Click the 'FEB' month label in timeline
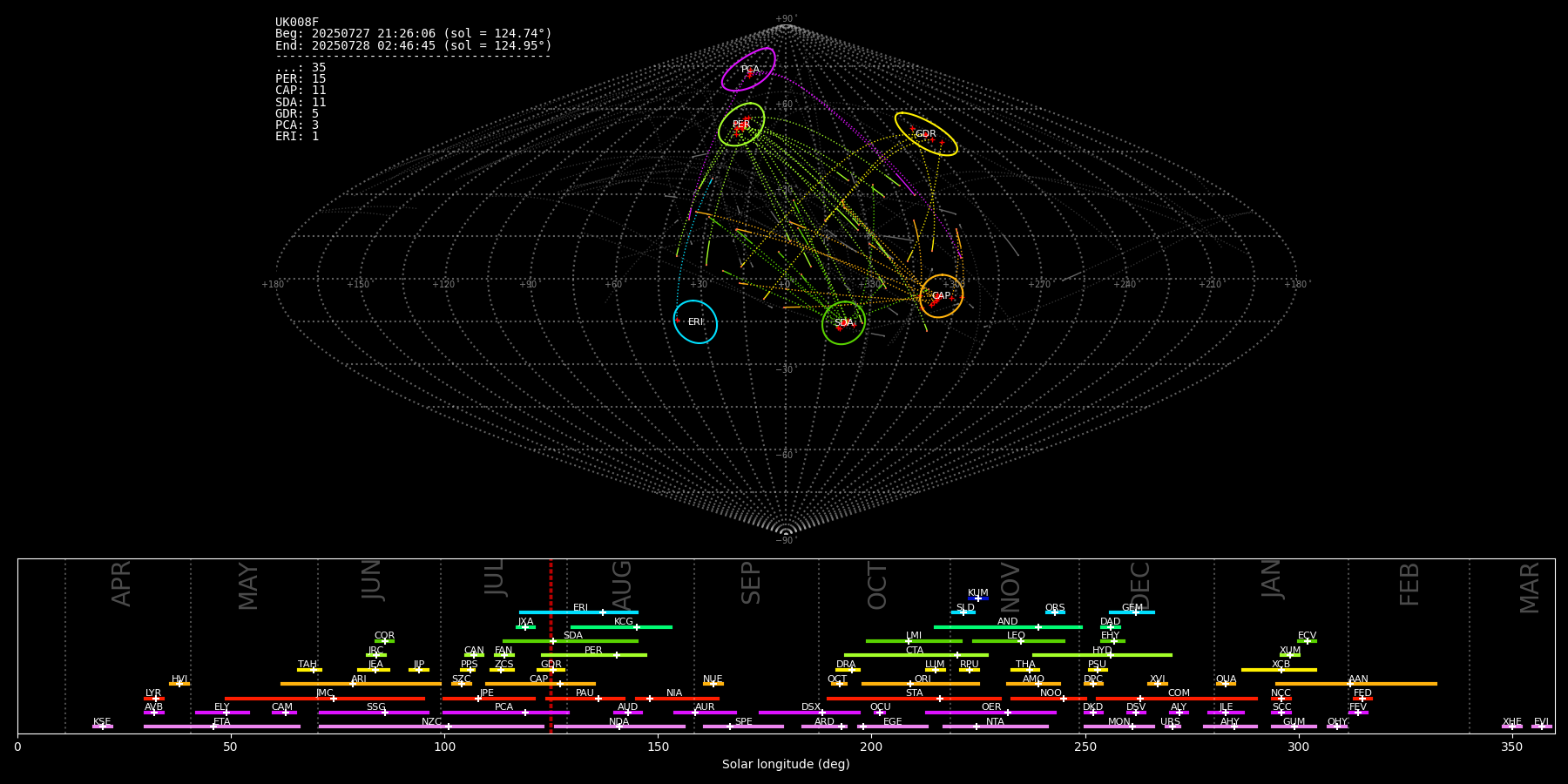1568x784 pixels. [1409, 584]
